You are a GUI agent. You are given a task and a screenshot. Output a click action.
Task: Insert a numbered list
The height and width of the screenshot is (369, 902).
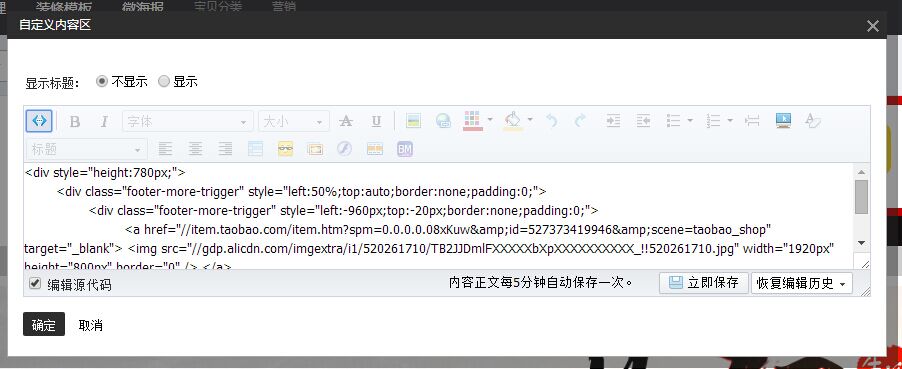tap(713, 120)
